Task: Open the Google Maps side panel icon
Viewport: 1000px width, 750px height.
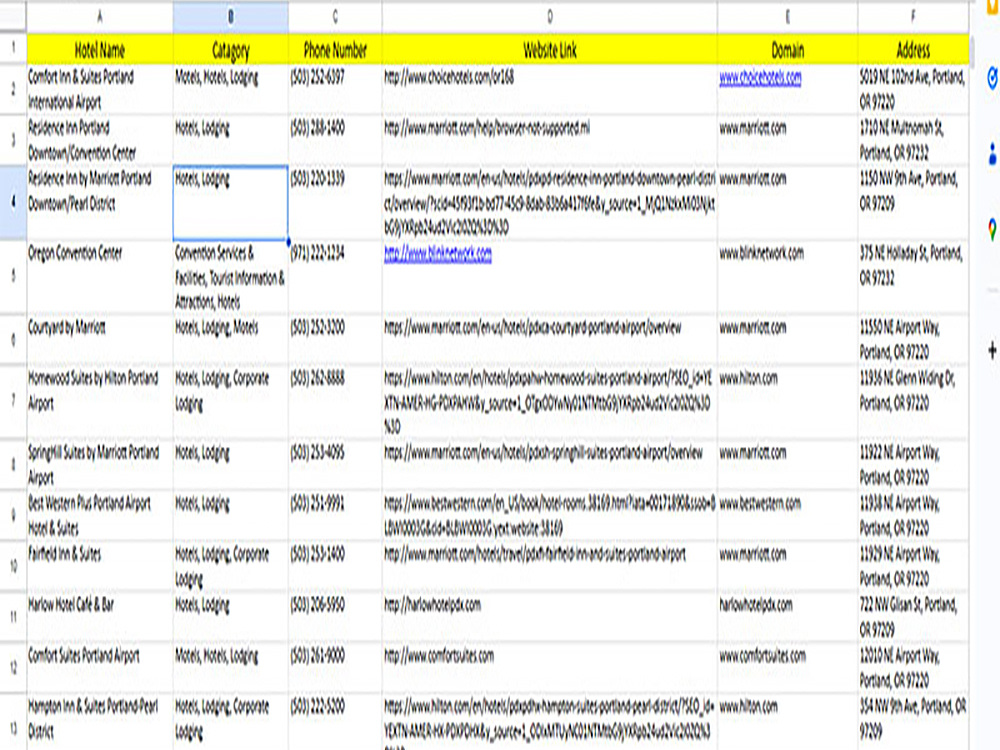Action: [x=992, y=229]
